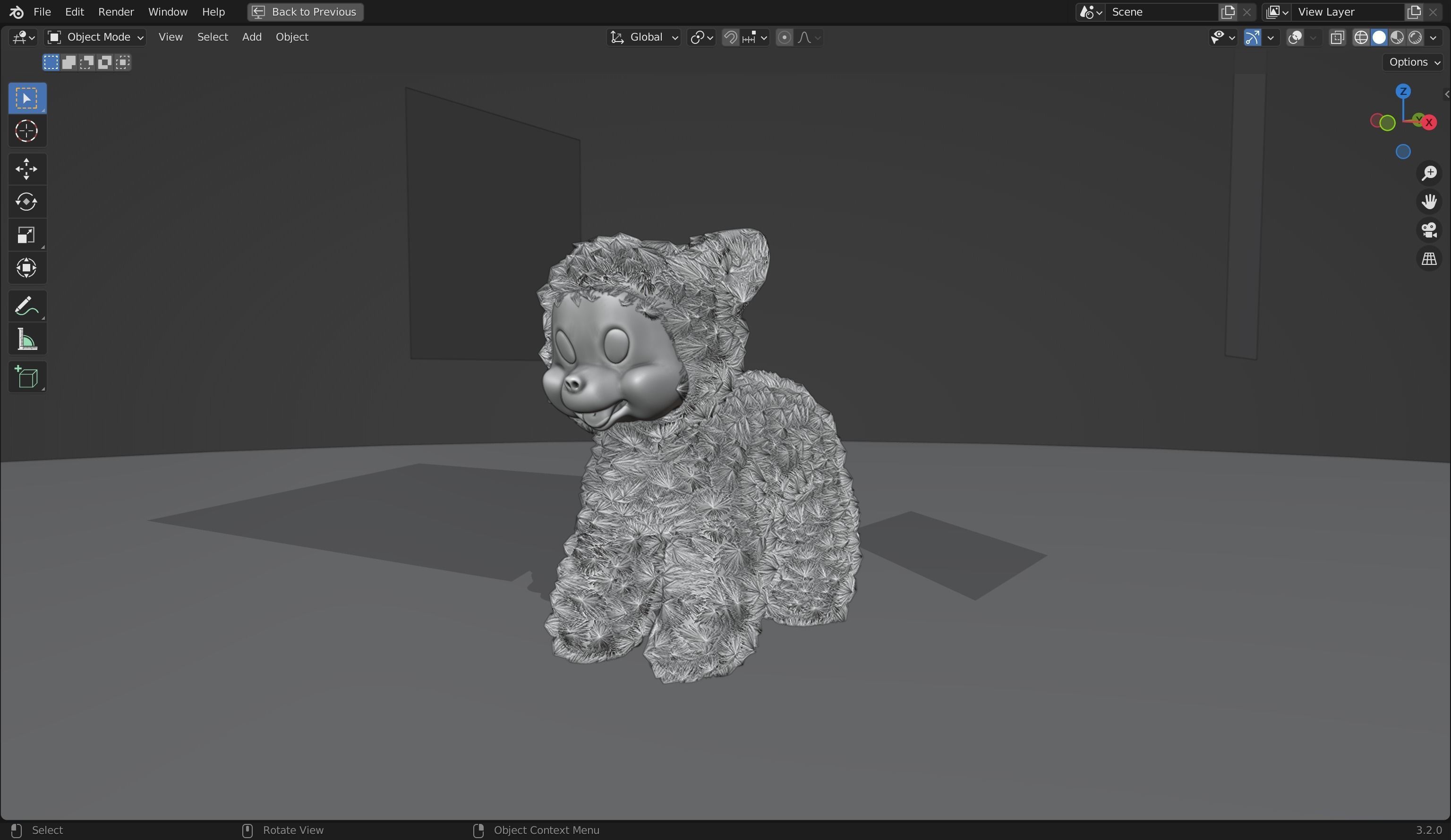Image resolution: width=1451 pixels, height=840 pixels.
Task: Open the Window menu
Action: point(168,11)
